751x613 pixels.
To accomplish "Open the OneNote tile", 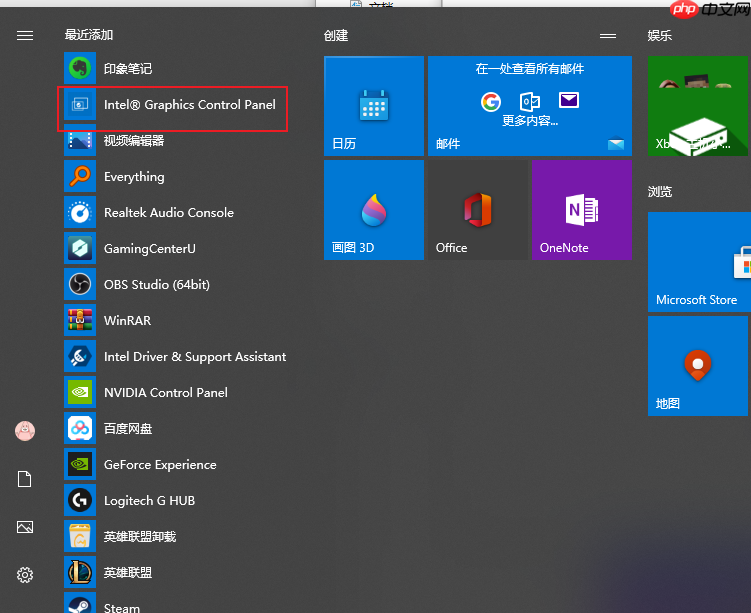I will pyautogui.click(x=582, y=210).
